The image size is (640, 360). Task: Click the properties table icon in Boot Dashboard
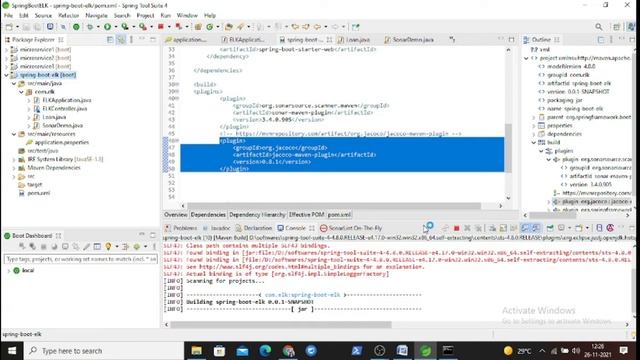97,247
